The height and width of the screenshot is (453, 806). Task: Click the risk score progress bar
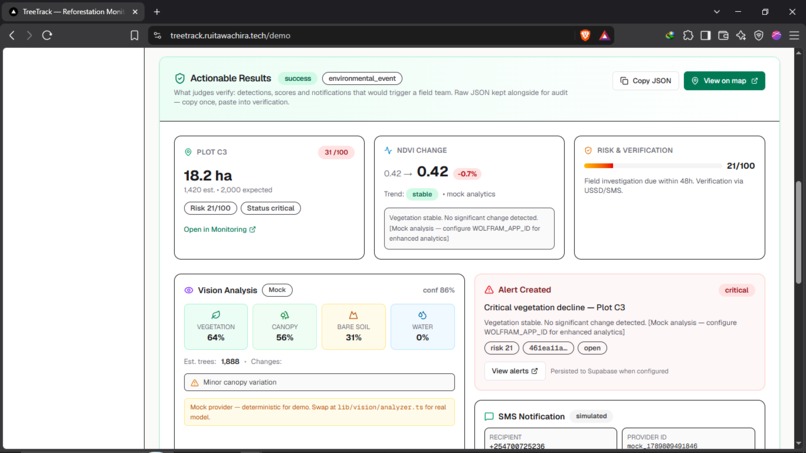click(653, 166)
